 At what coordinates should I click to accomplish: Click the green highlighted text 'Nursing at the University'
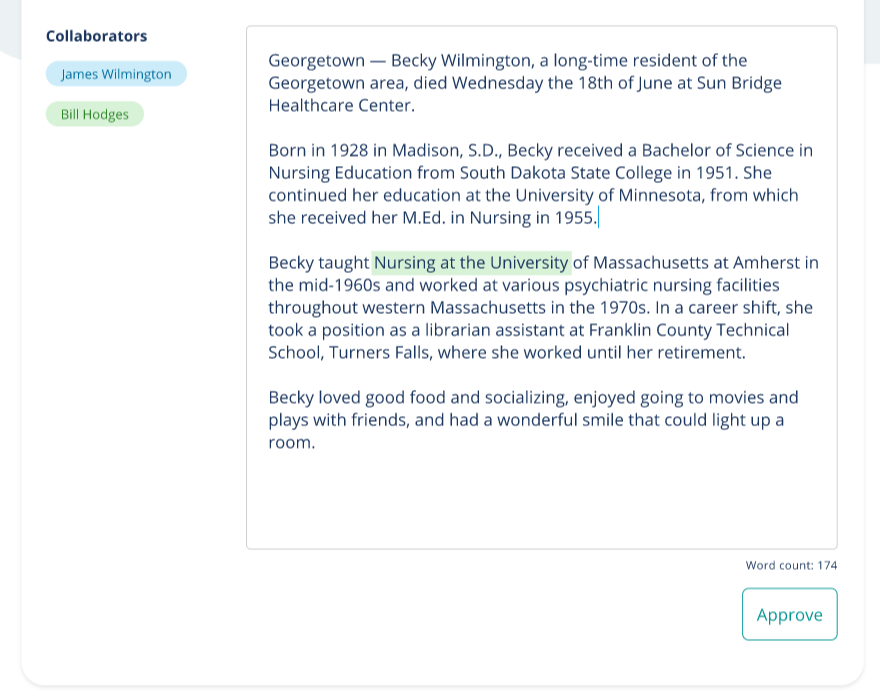click(471, 263)
